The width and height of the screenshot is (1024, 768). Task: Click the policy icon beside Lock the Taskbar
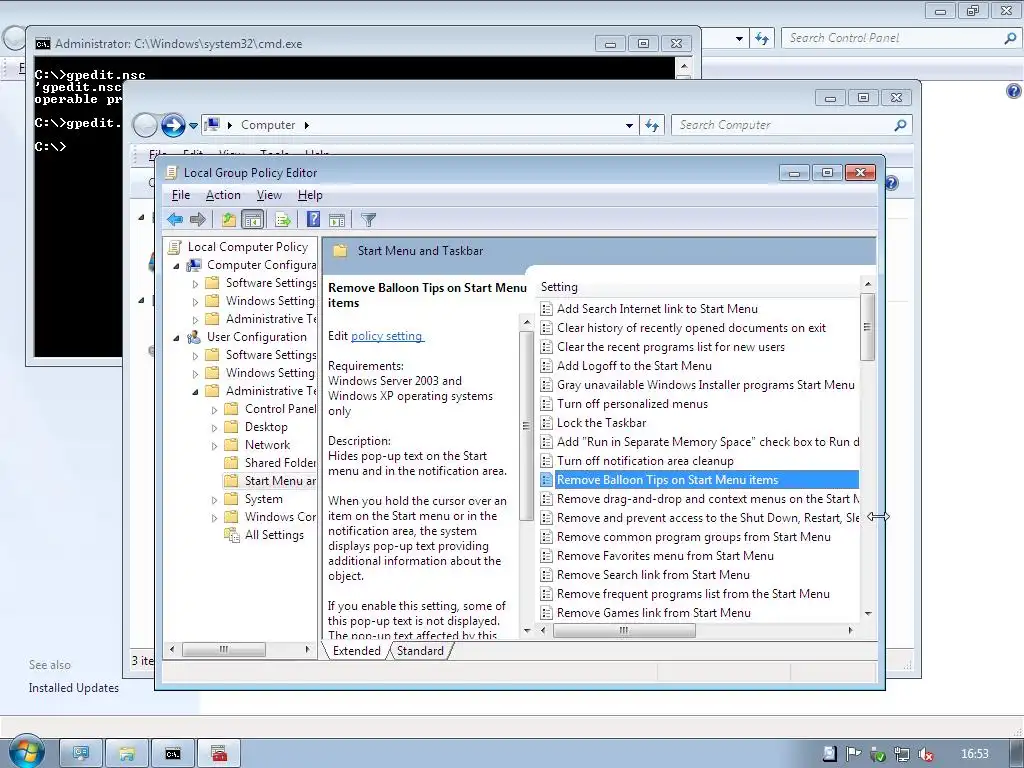547,423
